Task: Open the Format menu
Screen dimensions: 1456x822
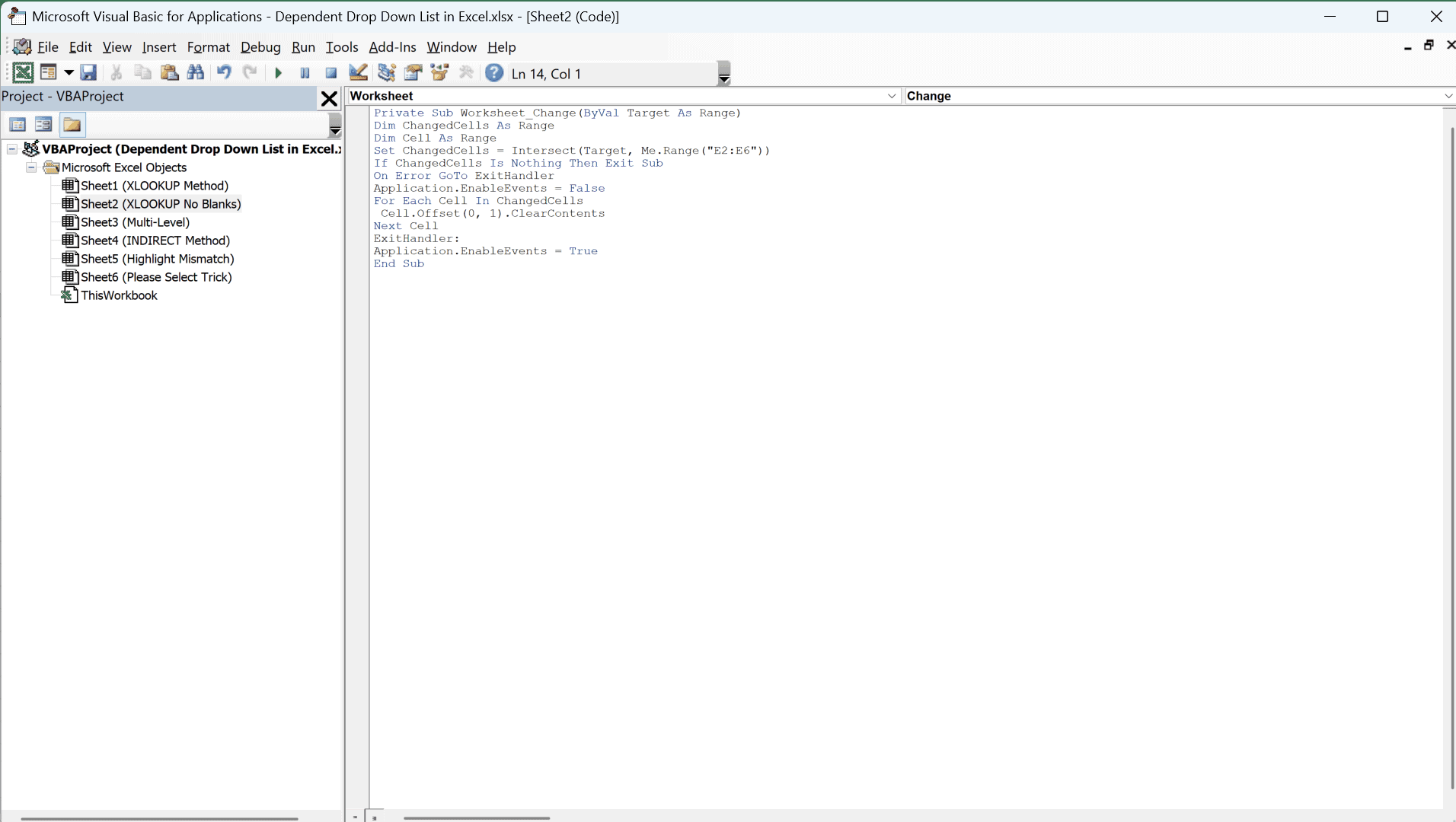Action: click(208, 47)
